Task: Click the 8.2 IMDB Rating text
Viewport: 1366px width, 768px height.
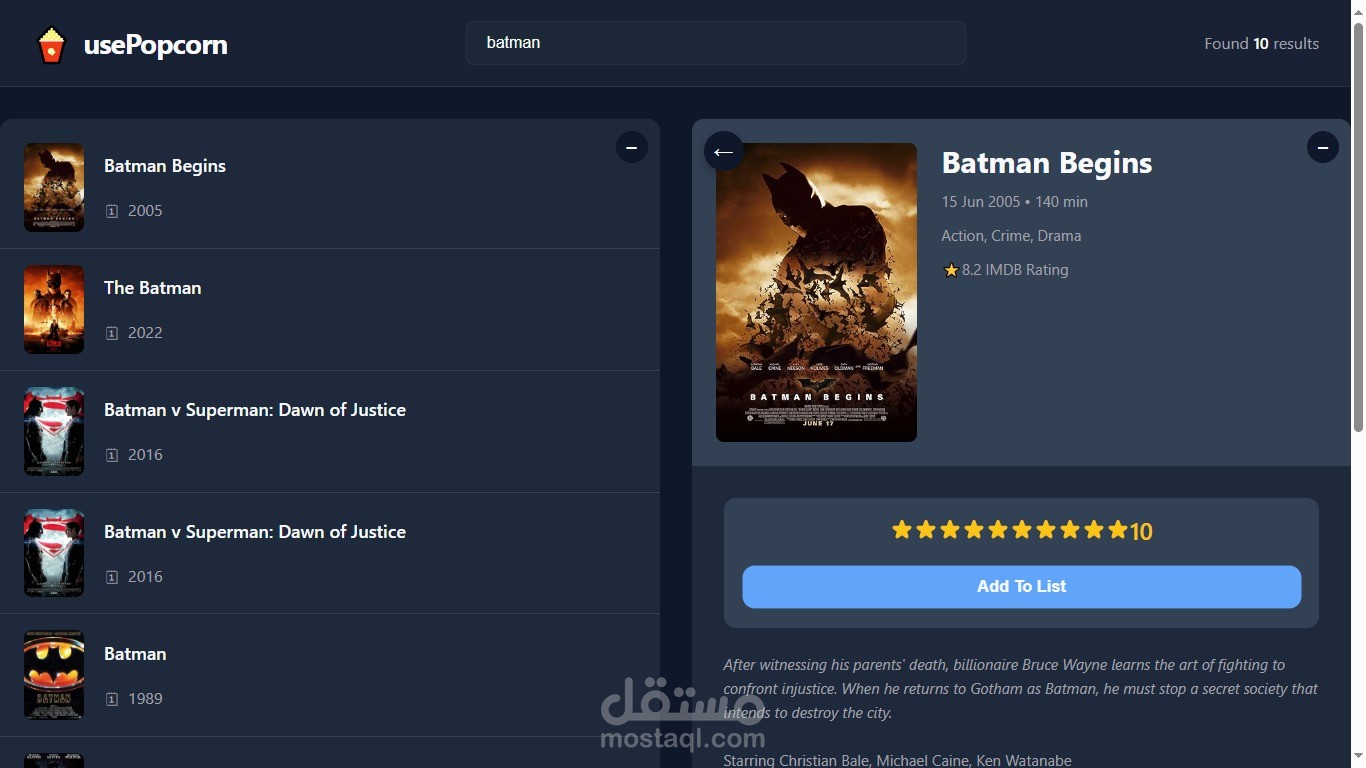Action: tap(1015, 270)
